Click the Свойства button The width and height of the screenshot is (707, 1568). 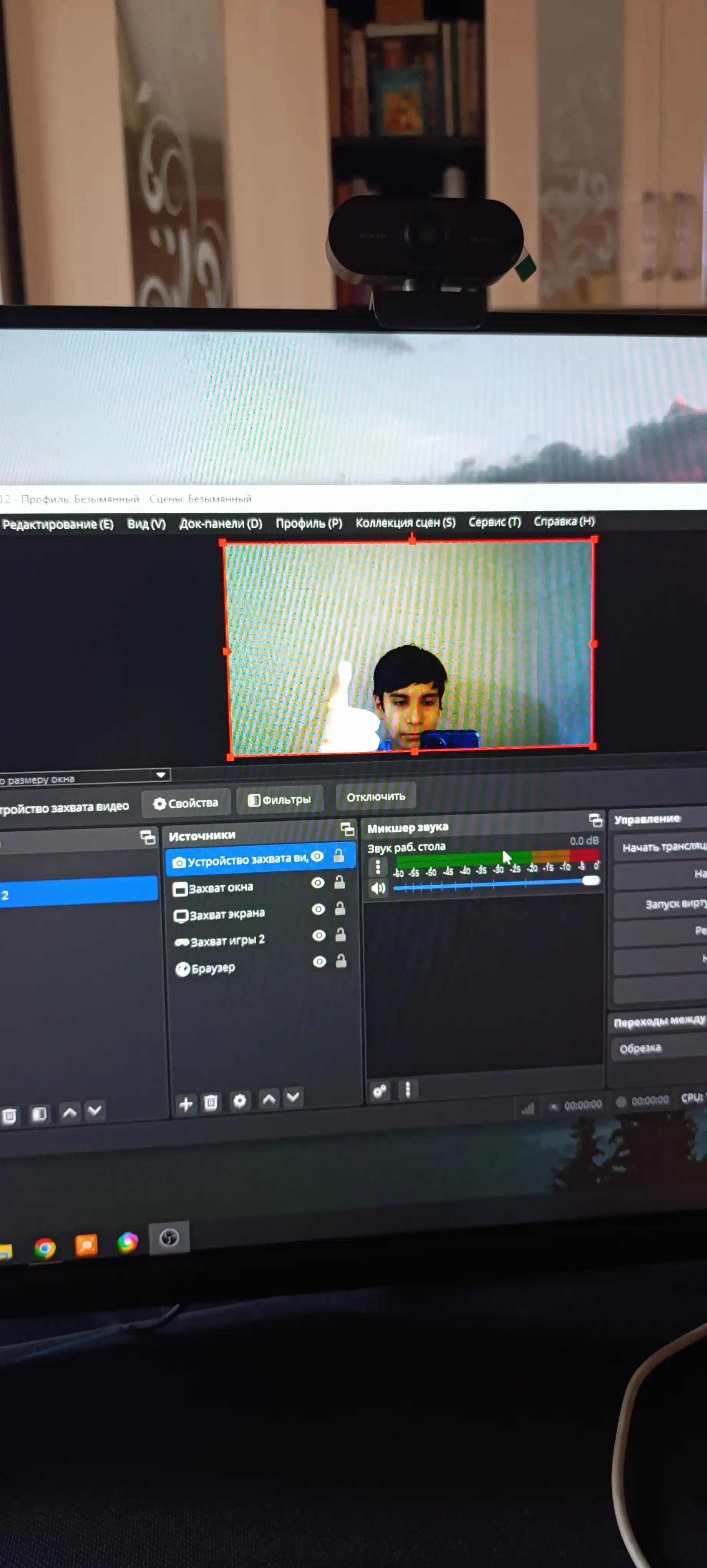coord(186,804)
